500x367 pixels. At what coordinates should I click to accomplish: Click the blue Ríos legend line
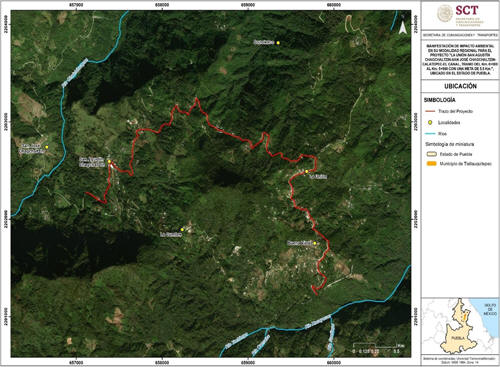pyautogui.click(x=430, y=134)
